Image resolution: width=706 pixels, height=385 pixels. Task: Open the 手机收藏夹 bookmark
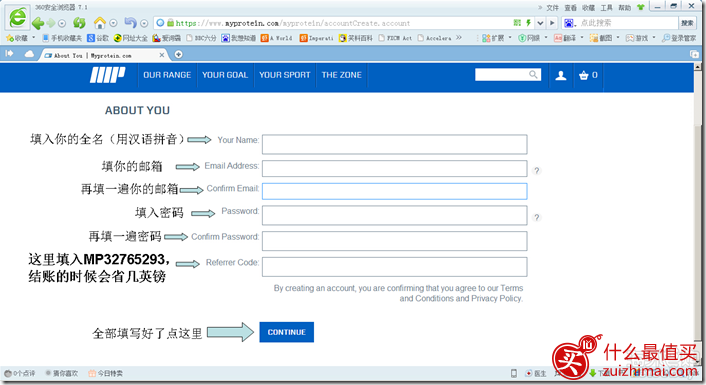pyautogui.click(x=62, y=38)
